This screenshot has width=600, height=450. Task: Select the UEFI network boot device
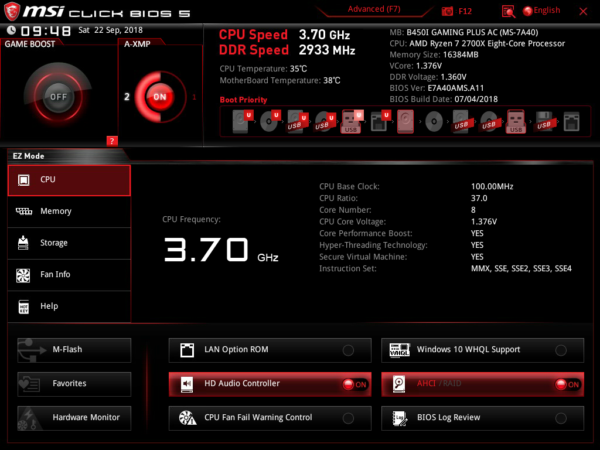click(x=380, y=121)
